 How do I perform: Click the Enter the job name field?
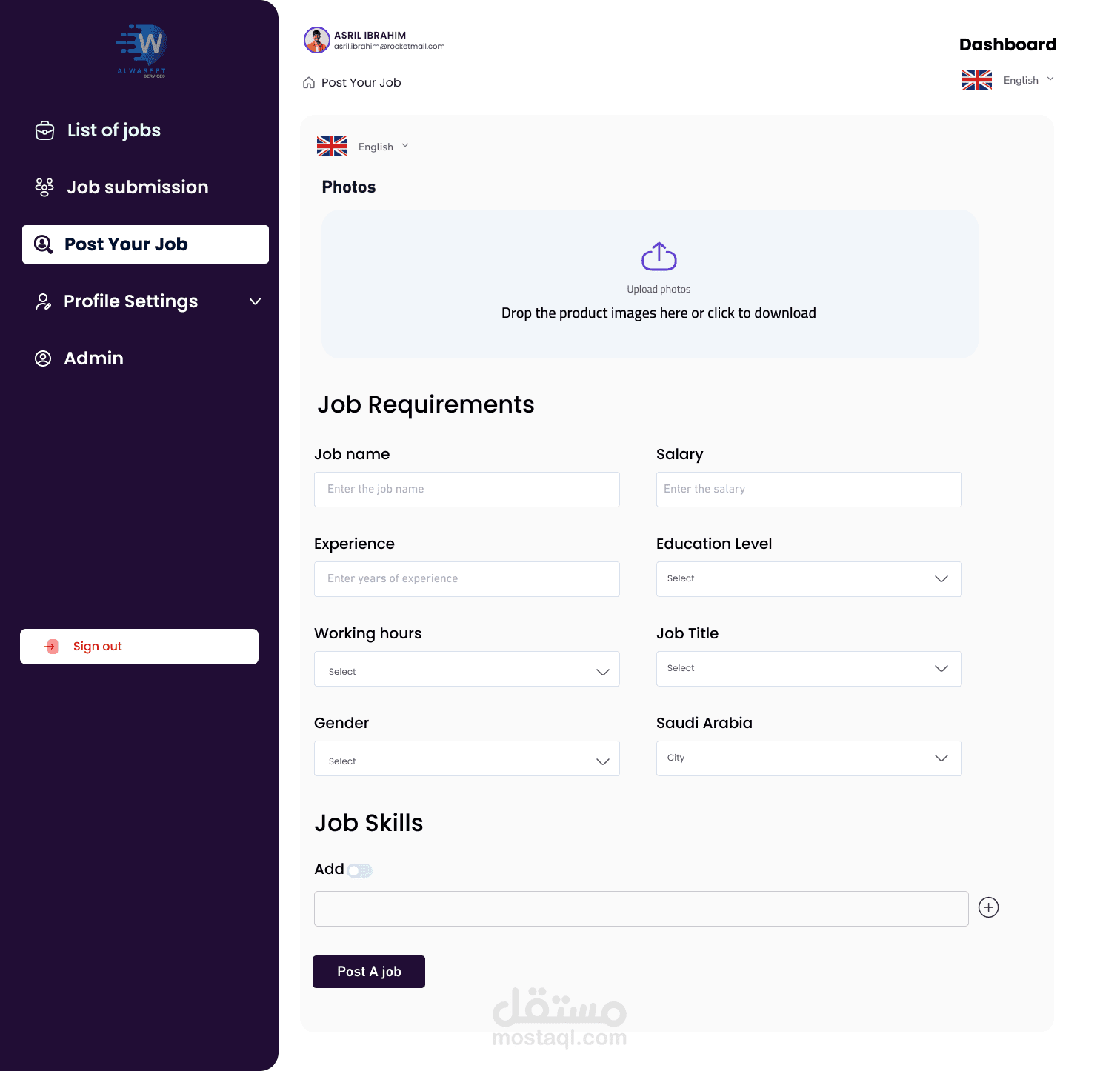click(x=467, y=490)
